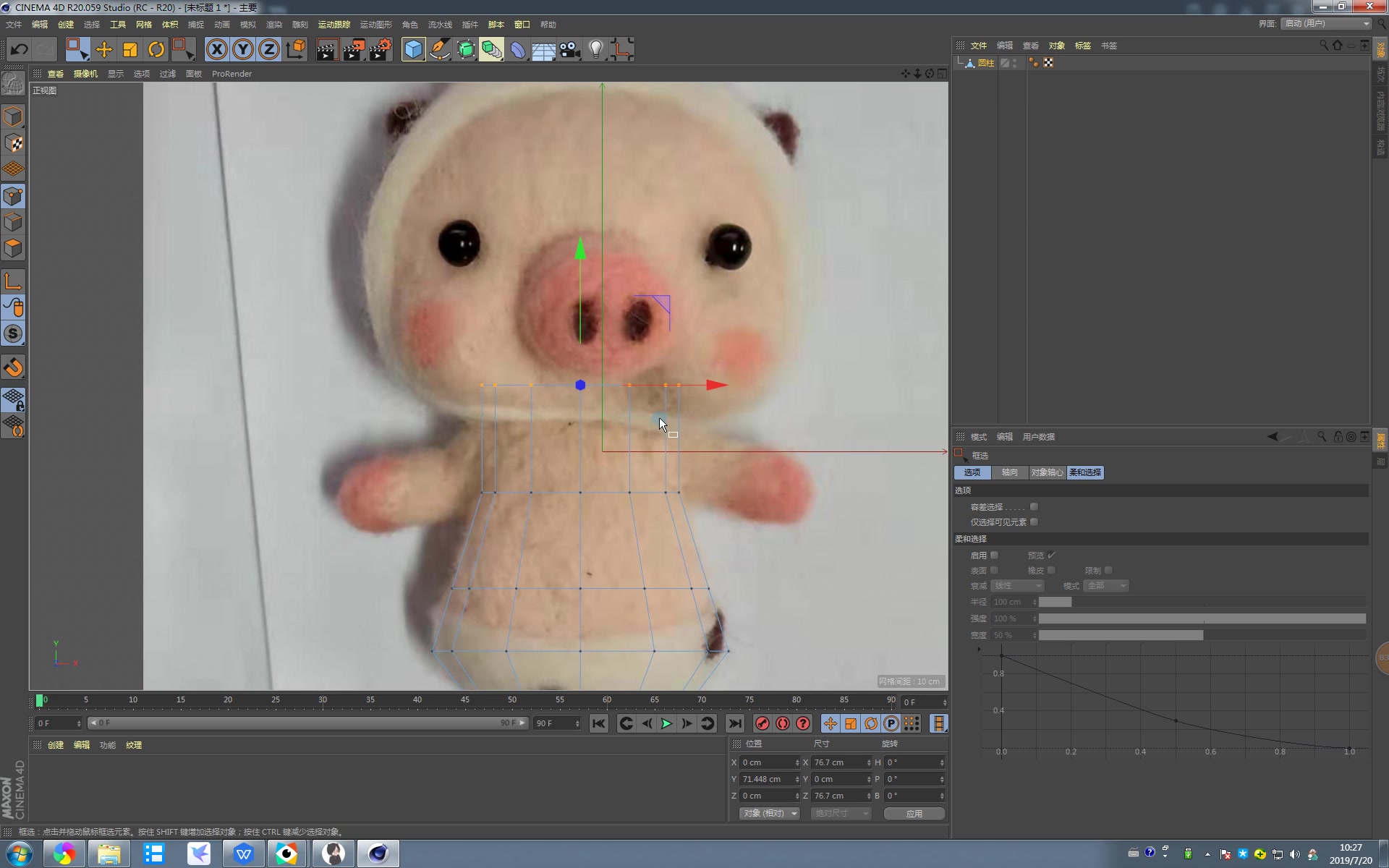
Task: Activate the Rotate tool icon
Action: [156, 49]
